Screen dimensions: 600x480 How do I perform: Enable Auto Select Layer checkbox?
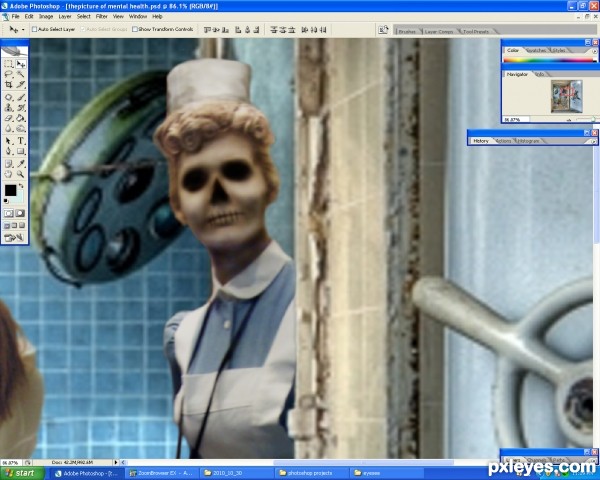pos(34,29)
